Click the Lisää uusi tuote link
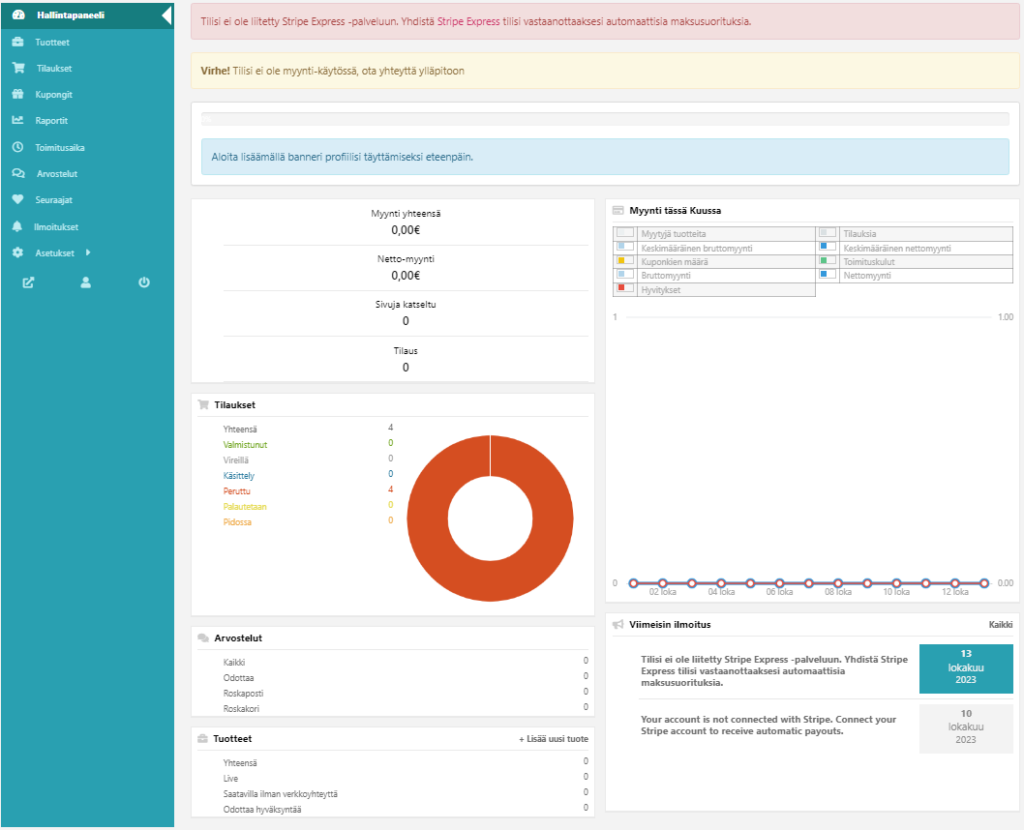 [553, 739]
